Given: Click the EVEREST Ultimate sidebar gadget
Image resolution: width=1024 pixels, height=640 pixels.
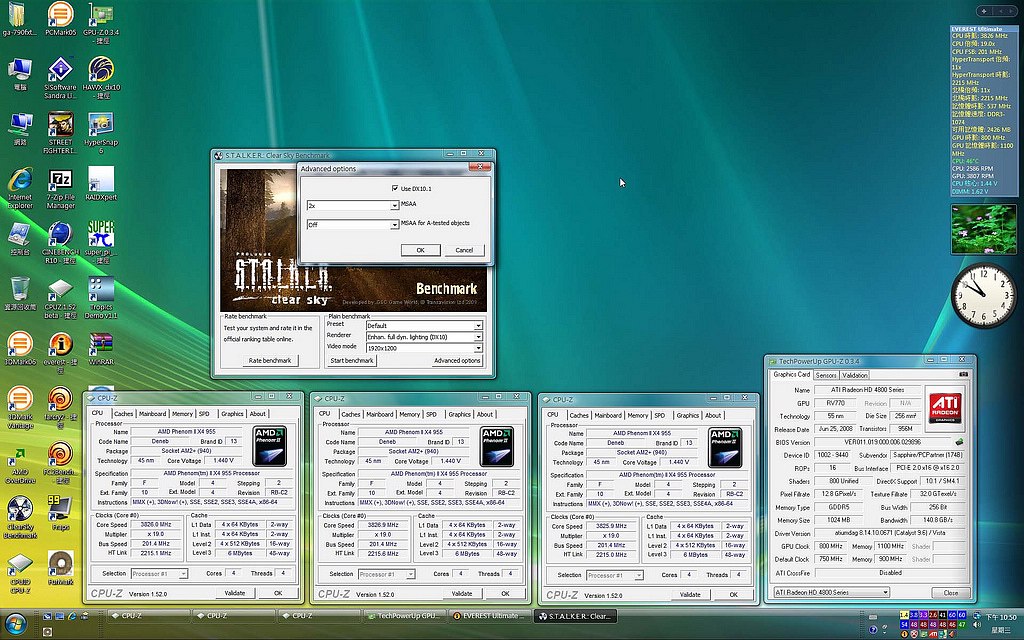Looking at the screenshot, I should coord(983,110).
